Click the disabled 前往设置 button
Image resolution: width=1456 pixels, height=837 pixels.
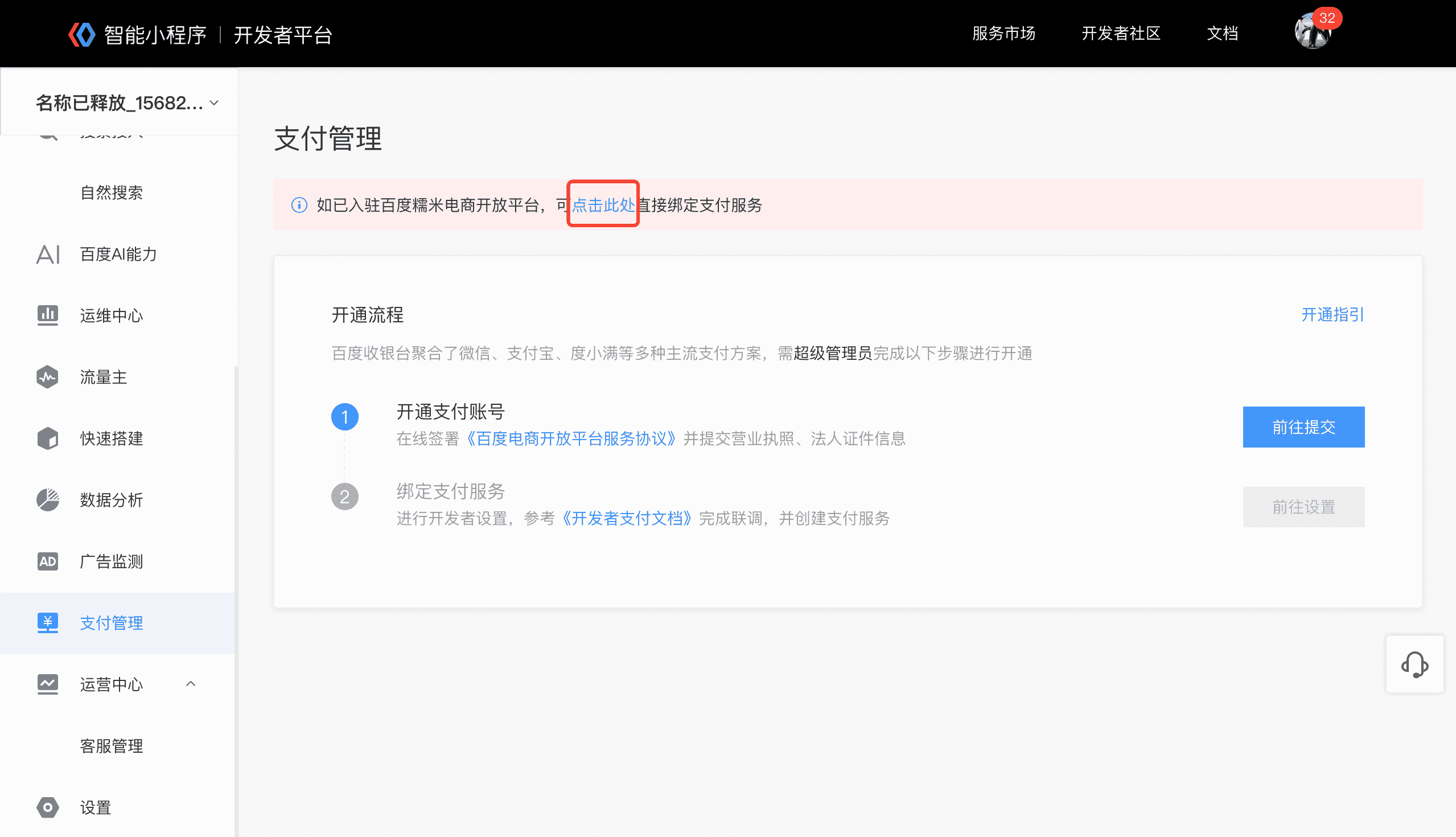click(1303, 507)
